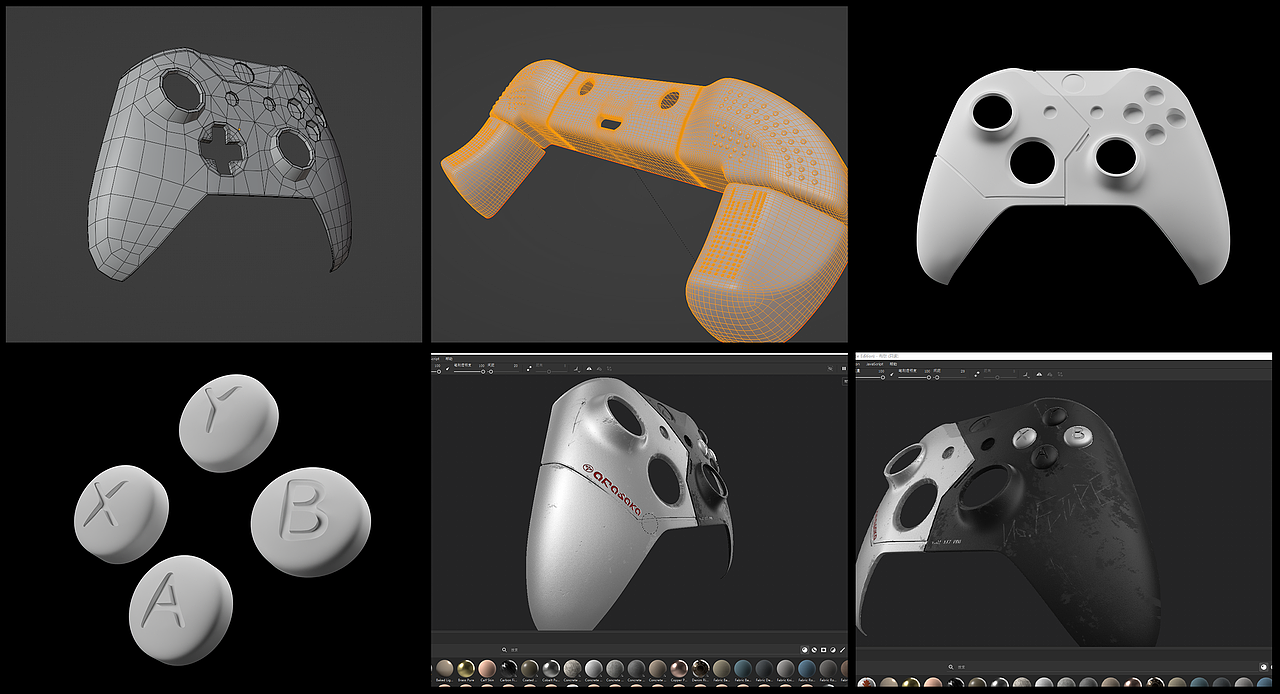Viewport: 1280px width, 694px height.
Task: Select the brush stamp icon beside the opacity slider
Action: pos(447,368)
